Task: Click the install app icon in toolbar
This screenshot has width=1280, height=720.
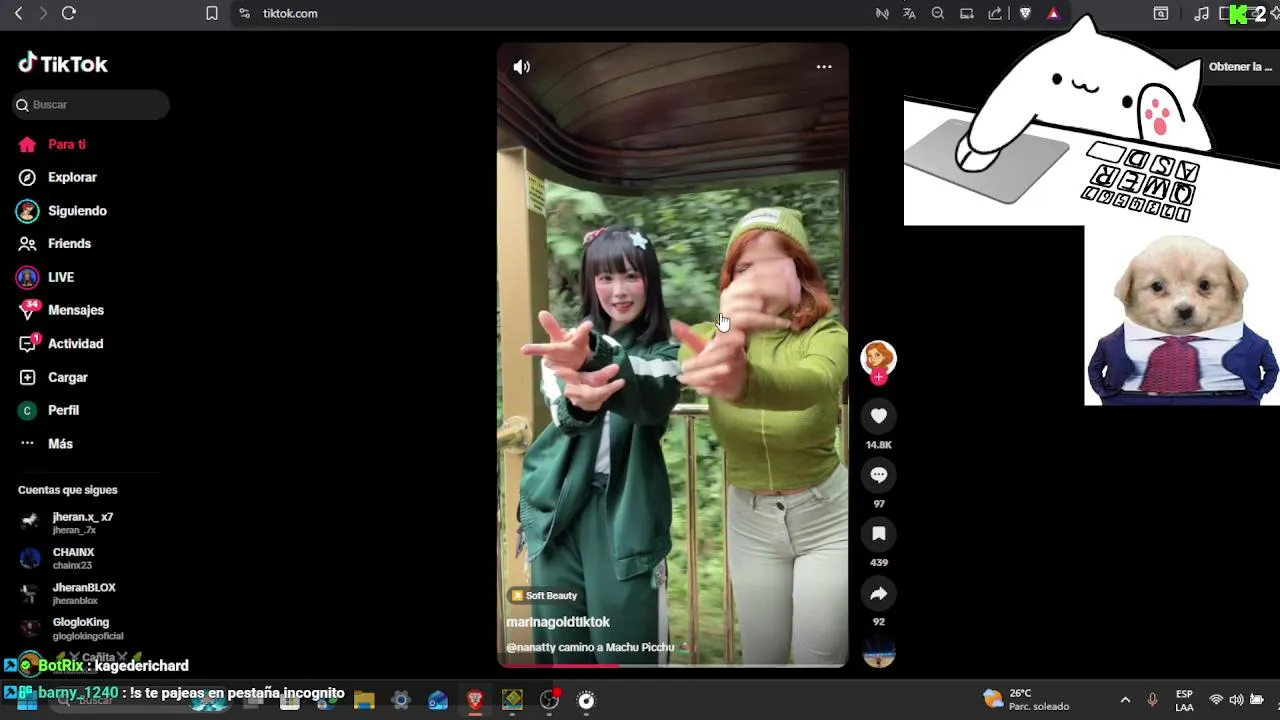Action: point(967,13)
